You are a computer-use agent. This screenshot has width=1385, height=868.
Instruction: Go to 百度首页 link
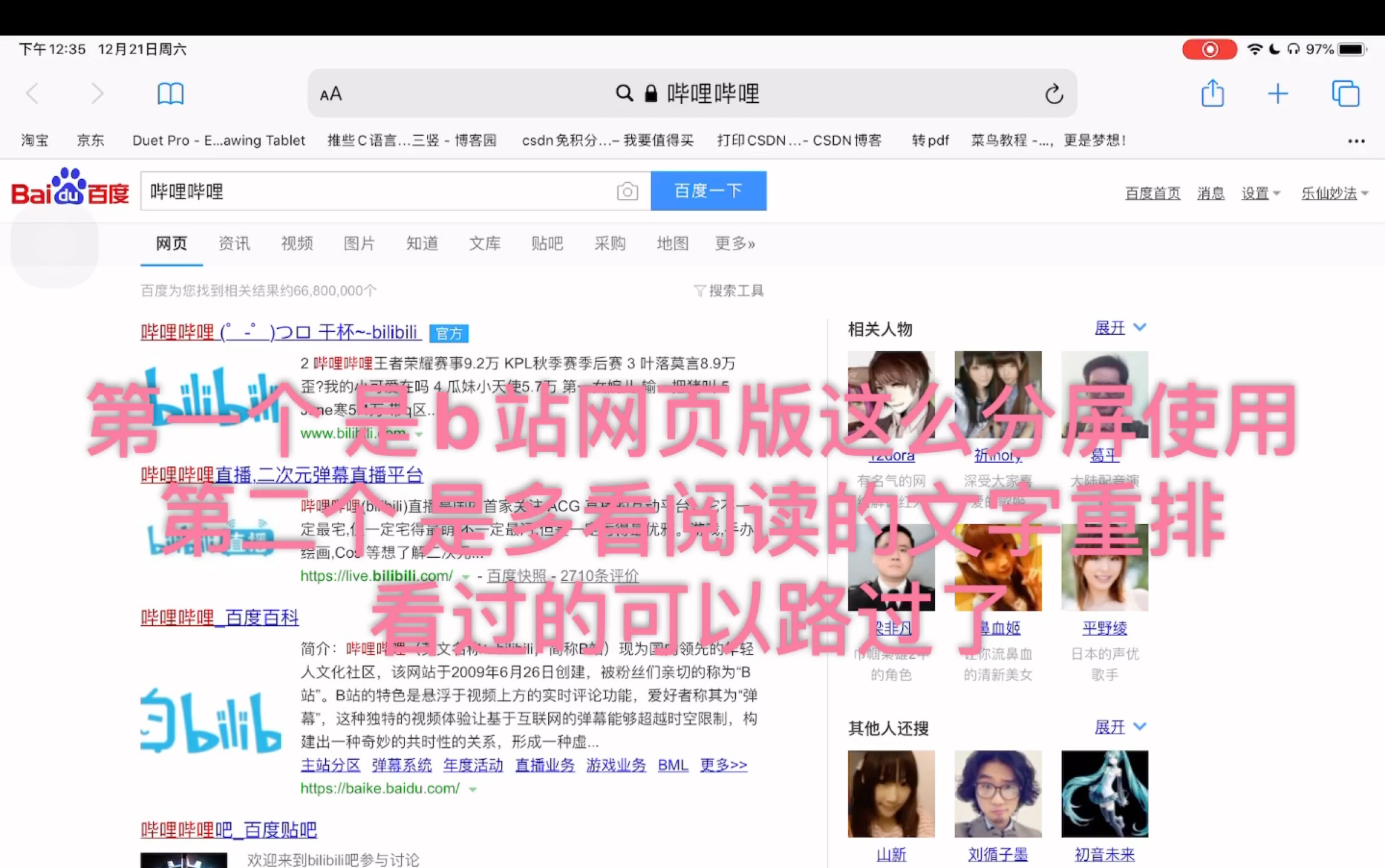pyautogui.click(x=1152, y=194)
